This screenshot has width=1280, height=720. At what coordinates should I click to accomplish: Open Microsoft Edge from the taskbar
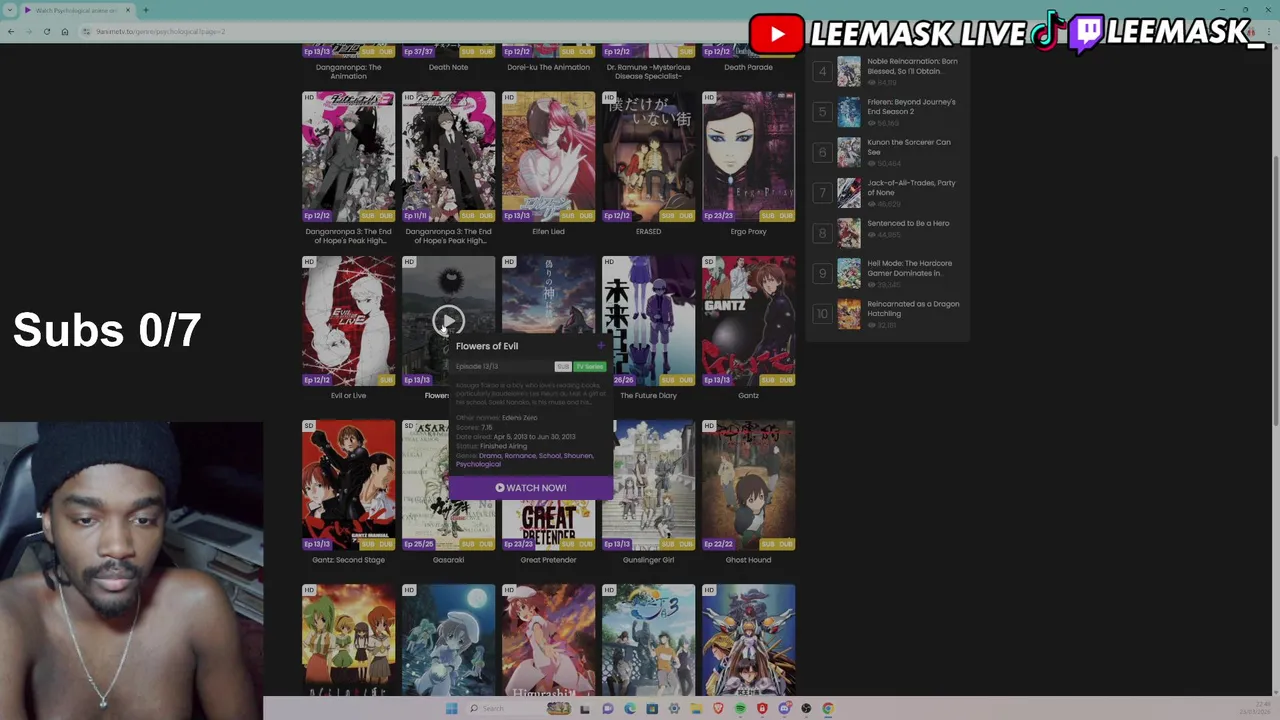pyautogui.click(x=629, y=708)
